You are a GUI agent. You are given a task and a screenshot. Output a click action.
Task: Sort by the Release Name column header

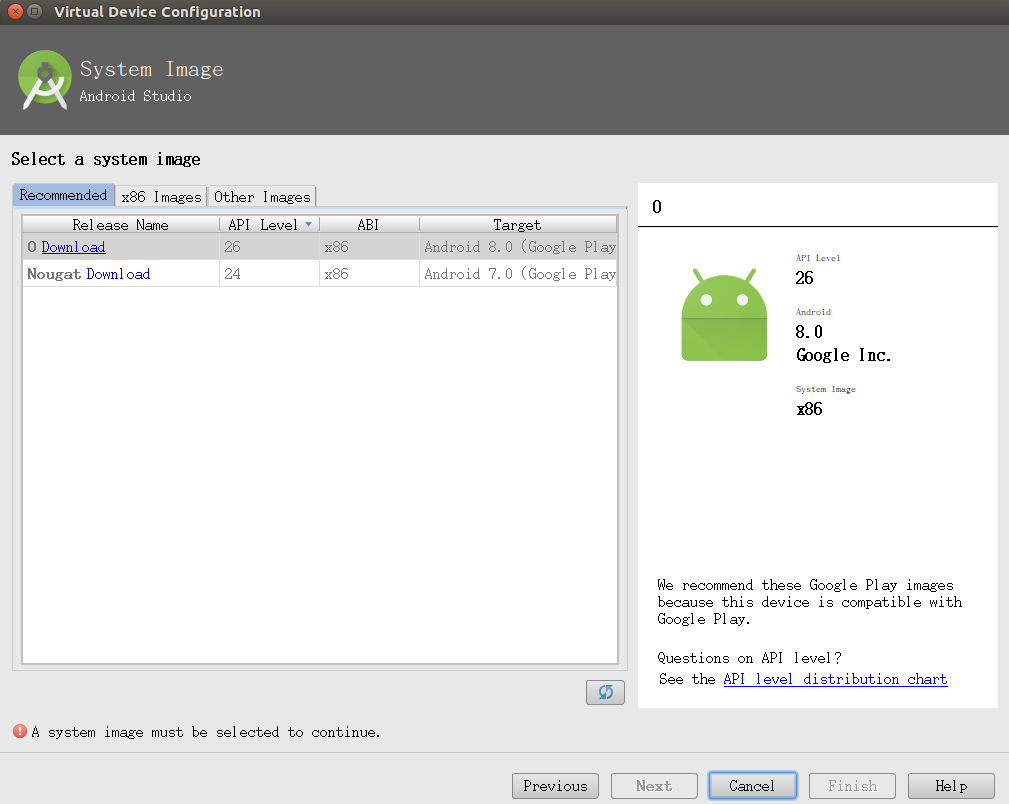coord(120,225)
